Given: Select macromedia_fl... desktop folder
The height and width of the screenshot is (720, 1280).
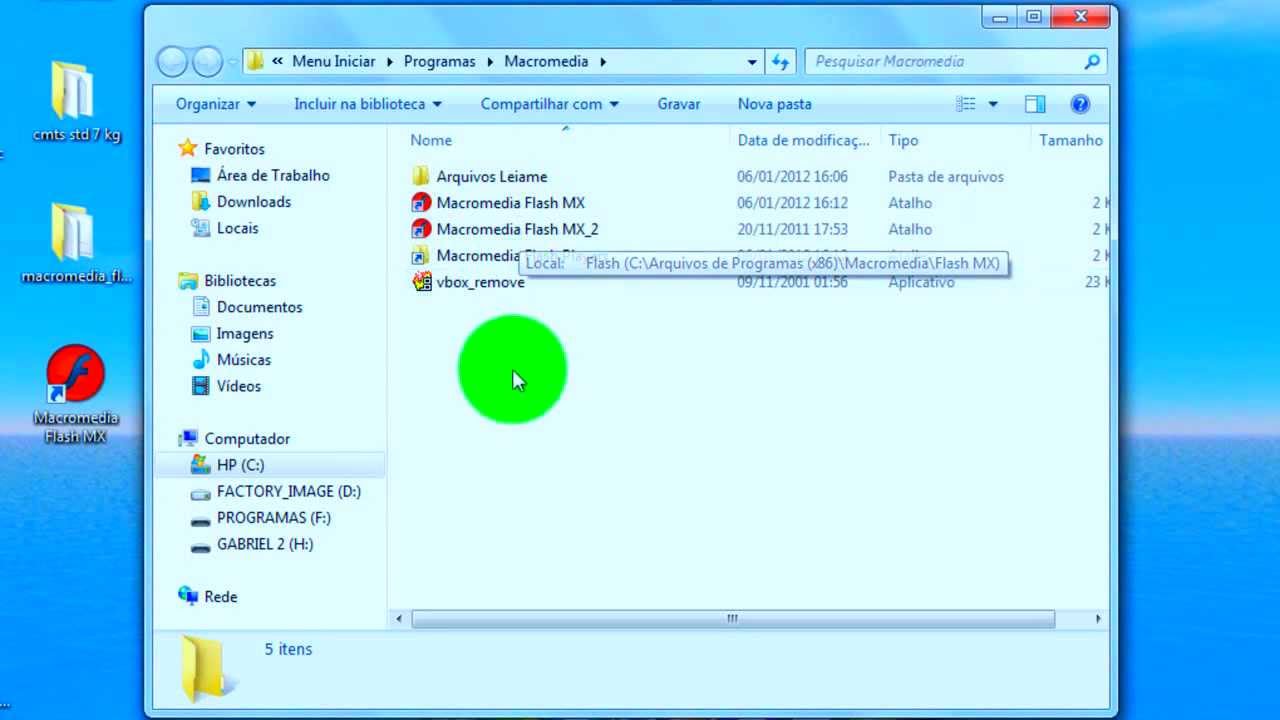Looking at the screenshot, I should [x=75, y=243].
